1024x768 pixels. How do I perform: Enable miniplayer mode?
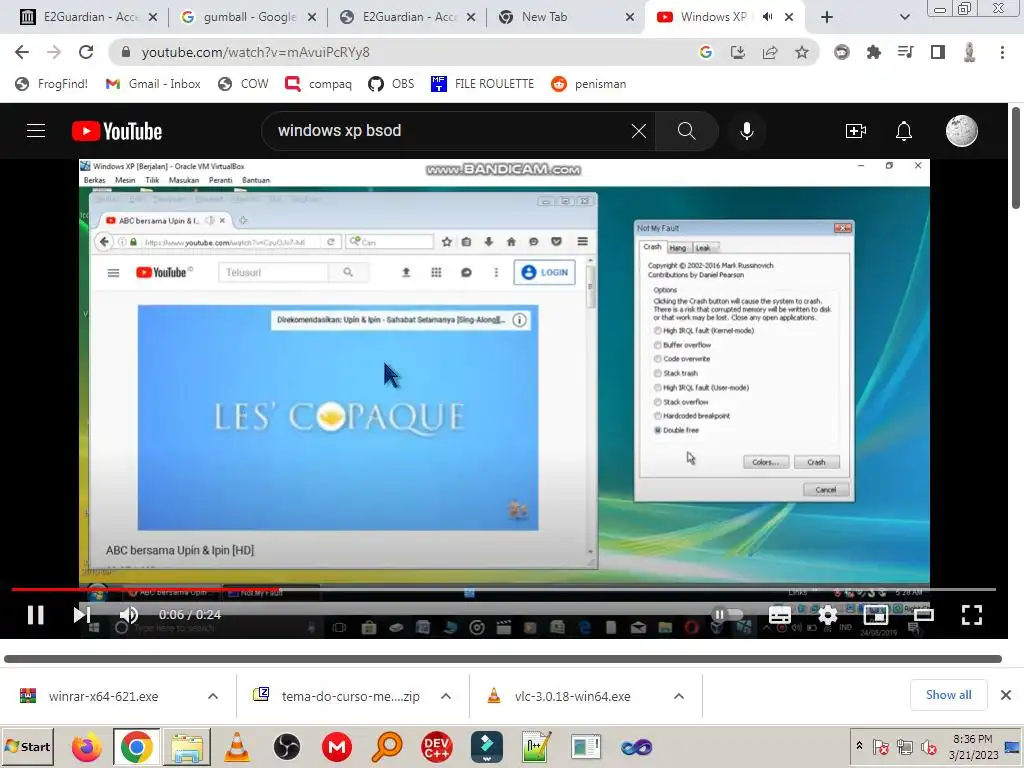(876, 615)
